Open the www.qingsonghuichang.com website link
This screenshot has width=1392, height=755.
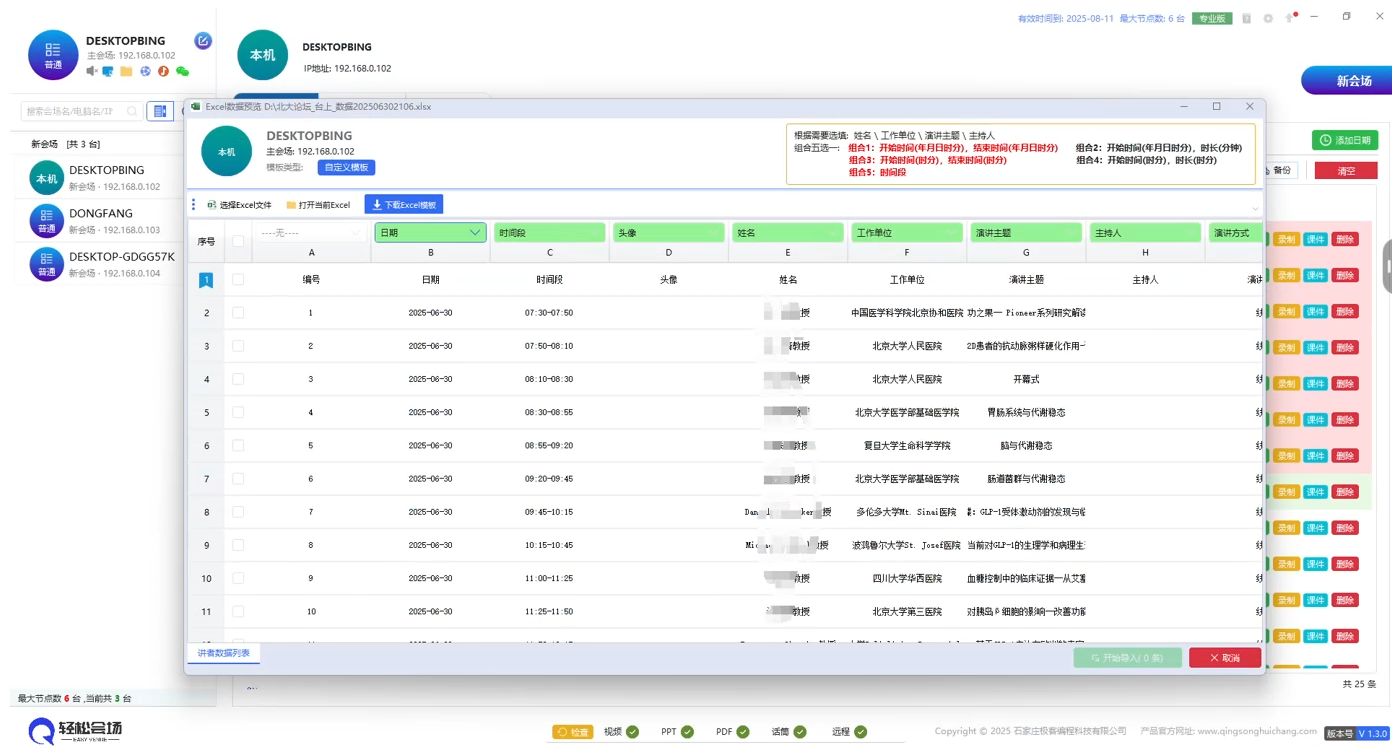tap(1258, 731)
